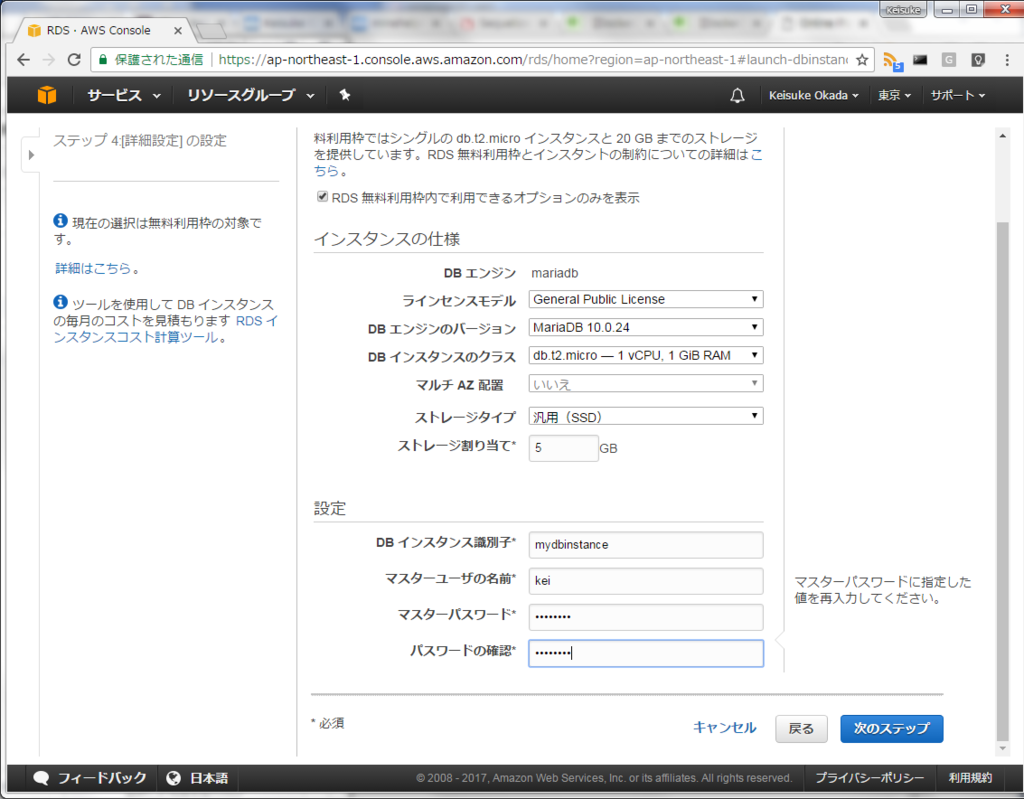1024x799 pixels.
Task: Click 戻る button
Action: pos(801,728)
